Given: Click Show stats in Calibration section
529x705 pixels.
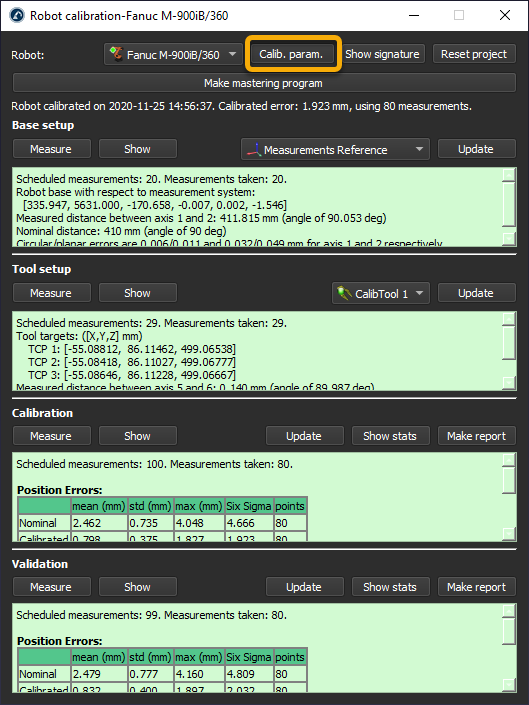Looking at the screenshot, I should point(390,436).
